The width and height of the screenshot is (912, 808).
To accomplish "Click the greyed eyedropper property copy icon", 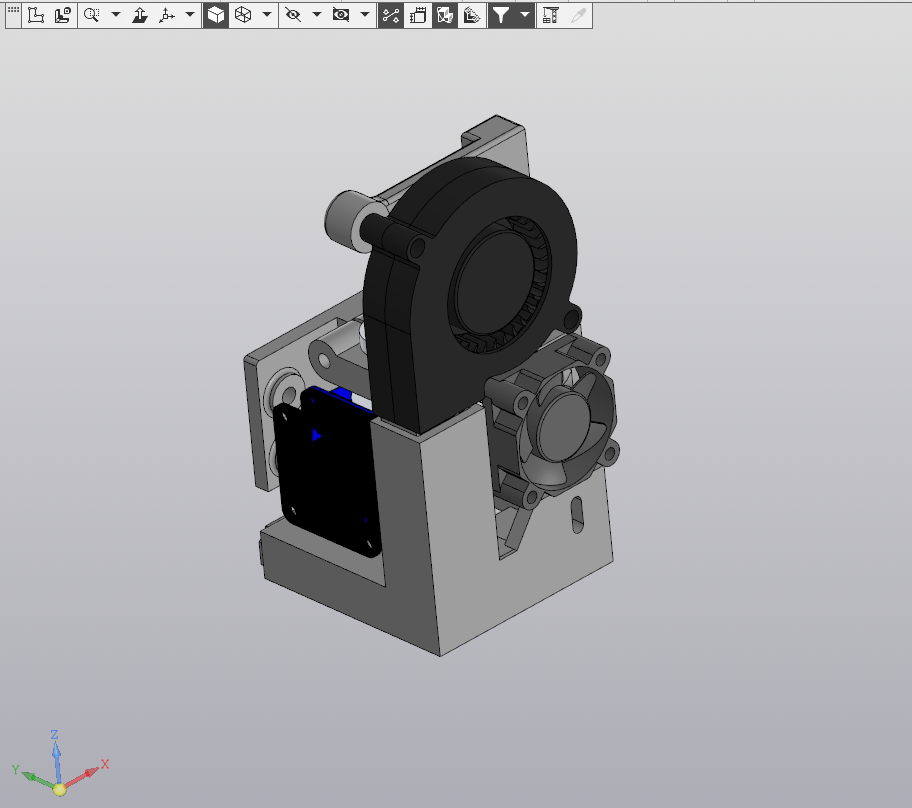I will click(578, 15).
